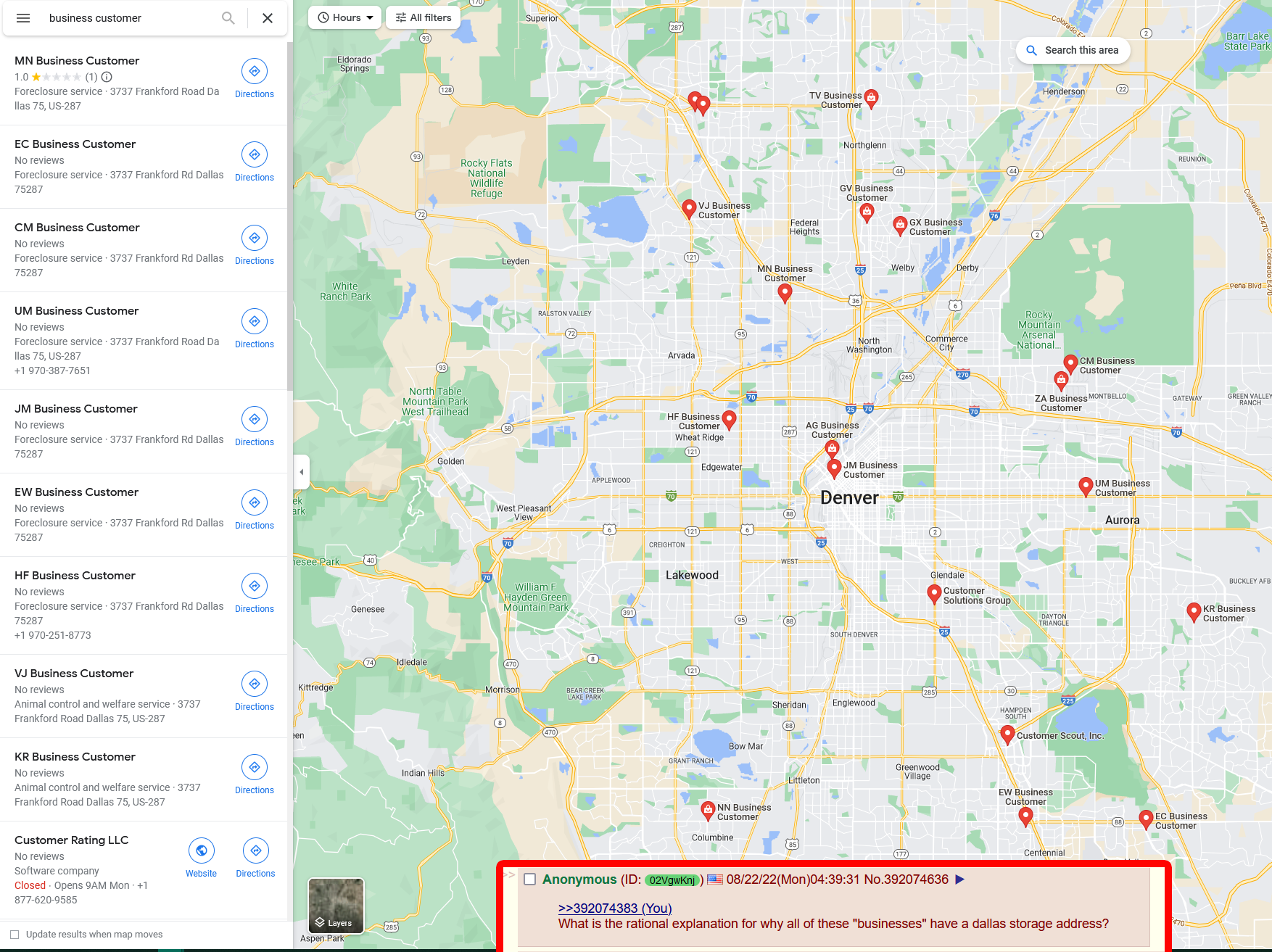The image size is (1272, 952).
Task: Collapse the side results panel
Action: [302, 472]
